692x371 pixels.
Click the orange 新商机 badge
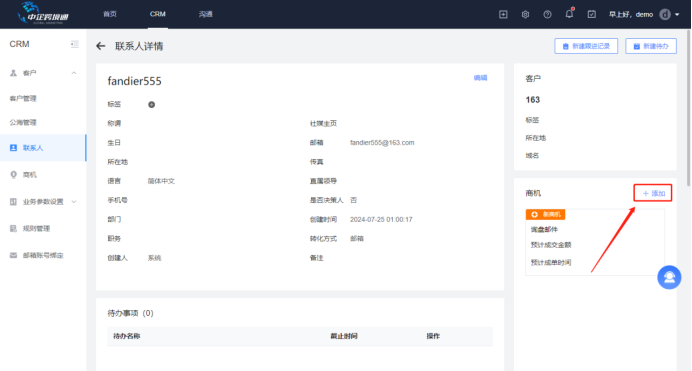545,214
